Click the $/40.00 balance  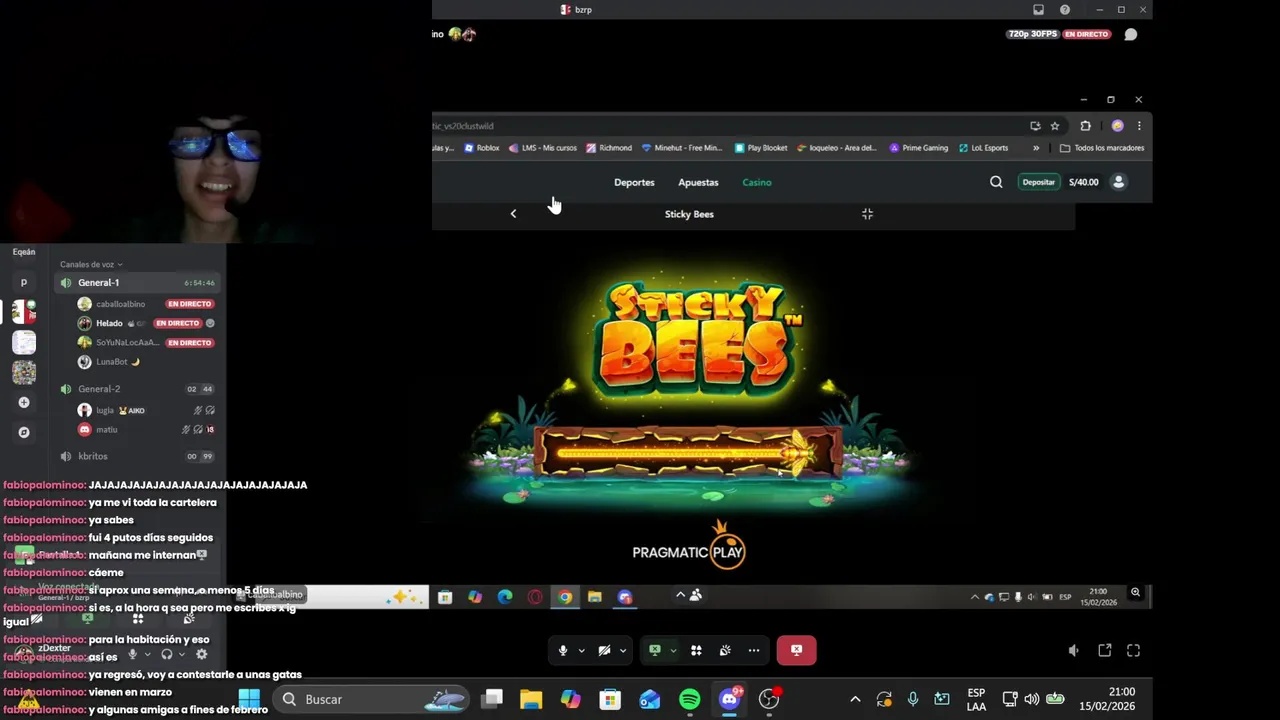tap(1084, 182)
